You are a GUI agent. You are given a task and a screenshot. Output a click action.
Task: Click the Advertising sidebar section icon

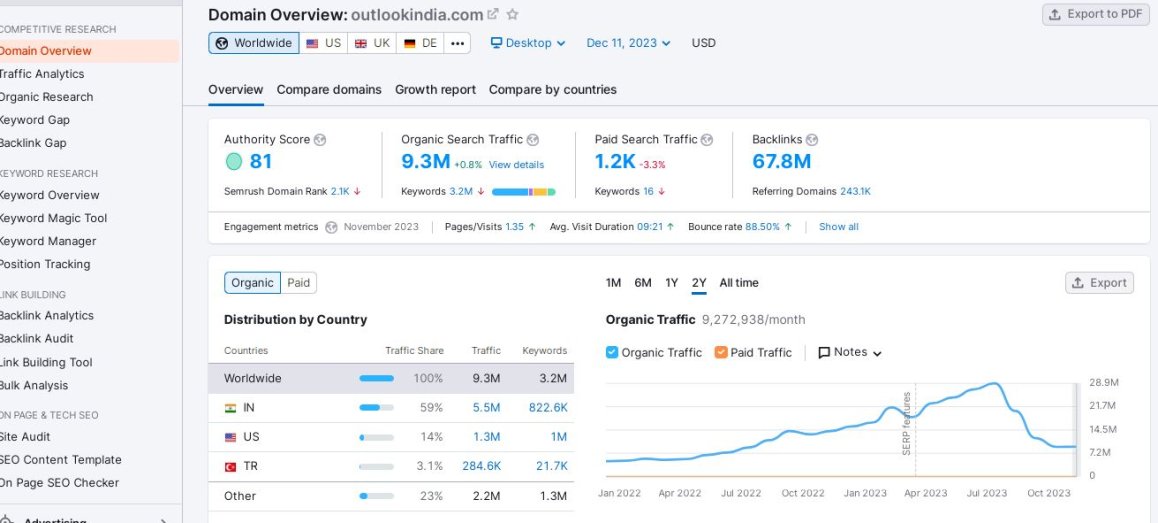click(x=7, y=519)
